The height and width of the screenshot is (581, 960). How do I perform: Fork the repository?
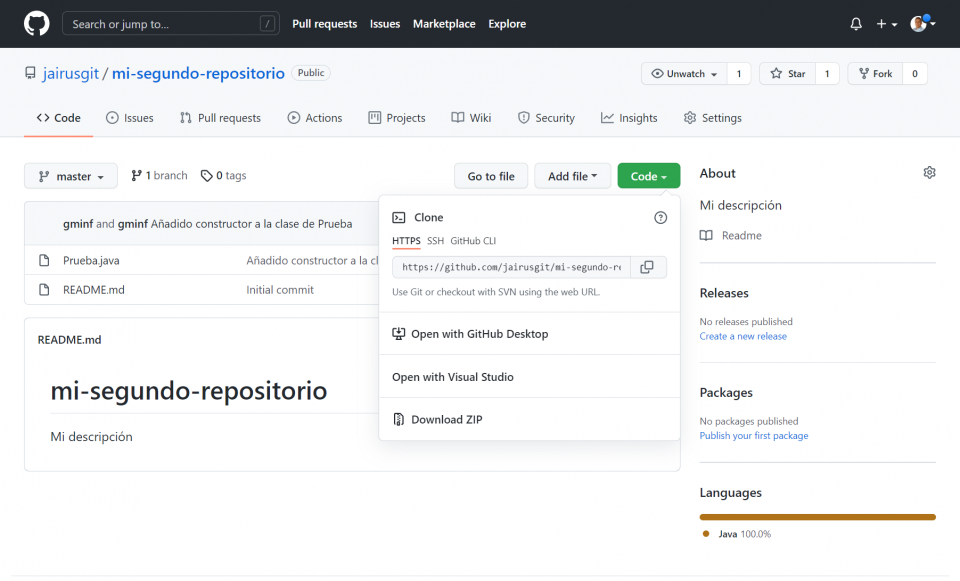coord(876,73)
